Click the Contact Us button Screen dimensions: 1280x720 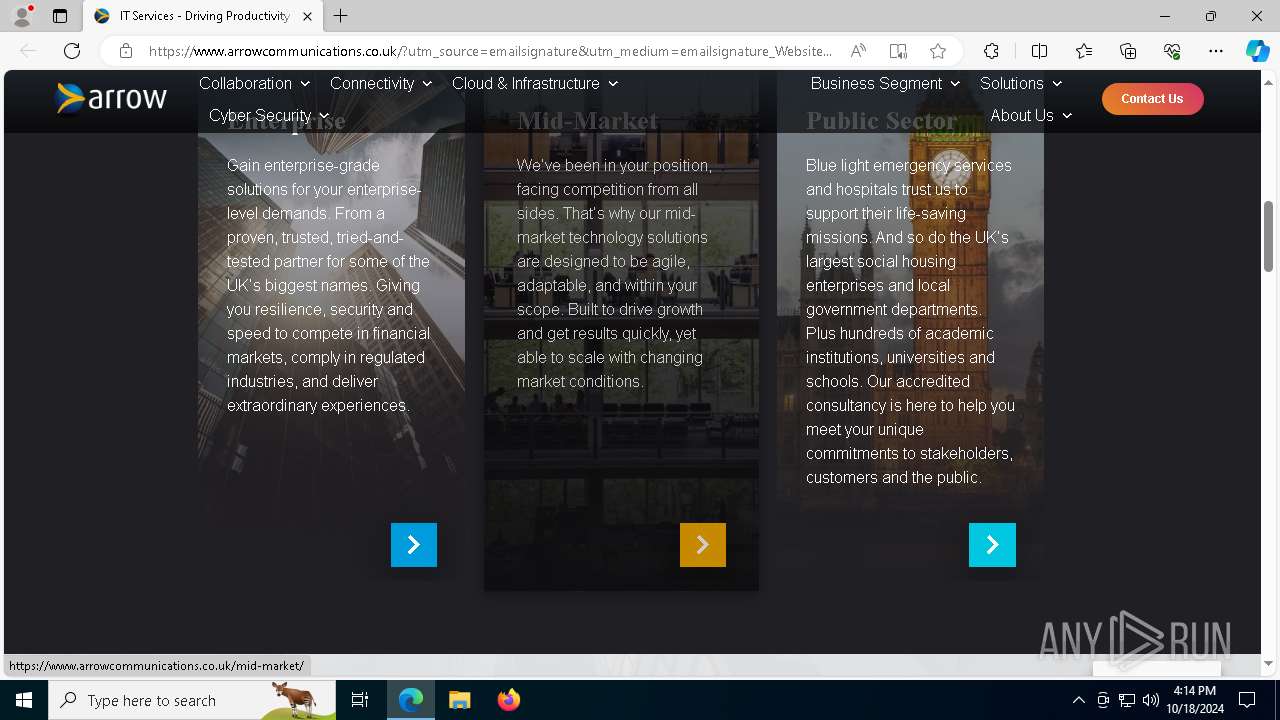tap(1152, 99)
